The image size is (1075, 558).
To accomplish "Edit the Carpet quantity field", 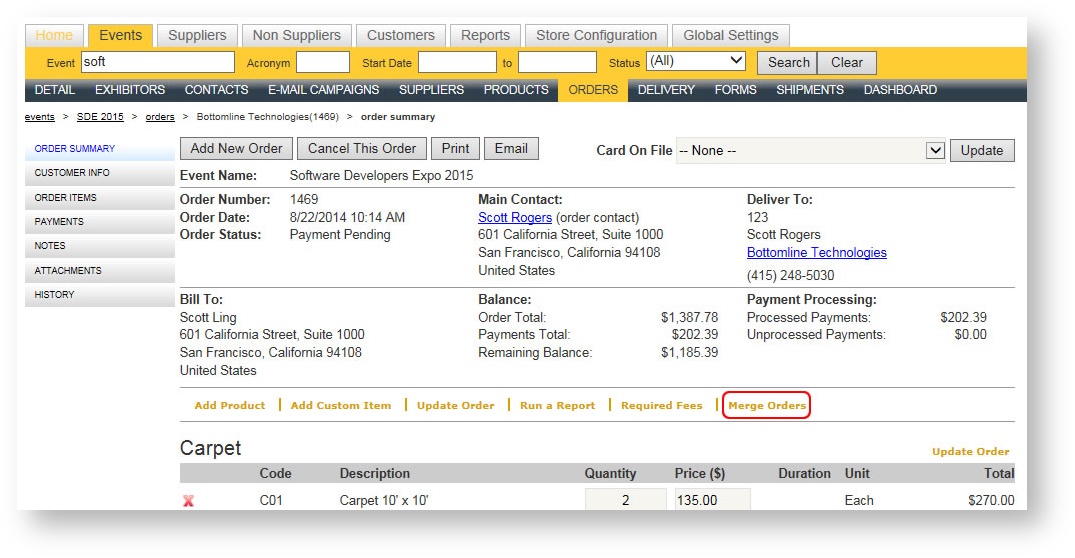I will click(625, 500).
